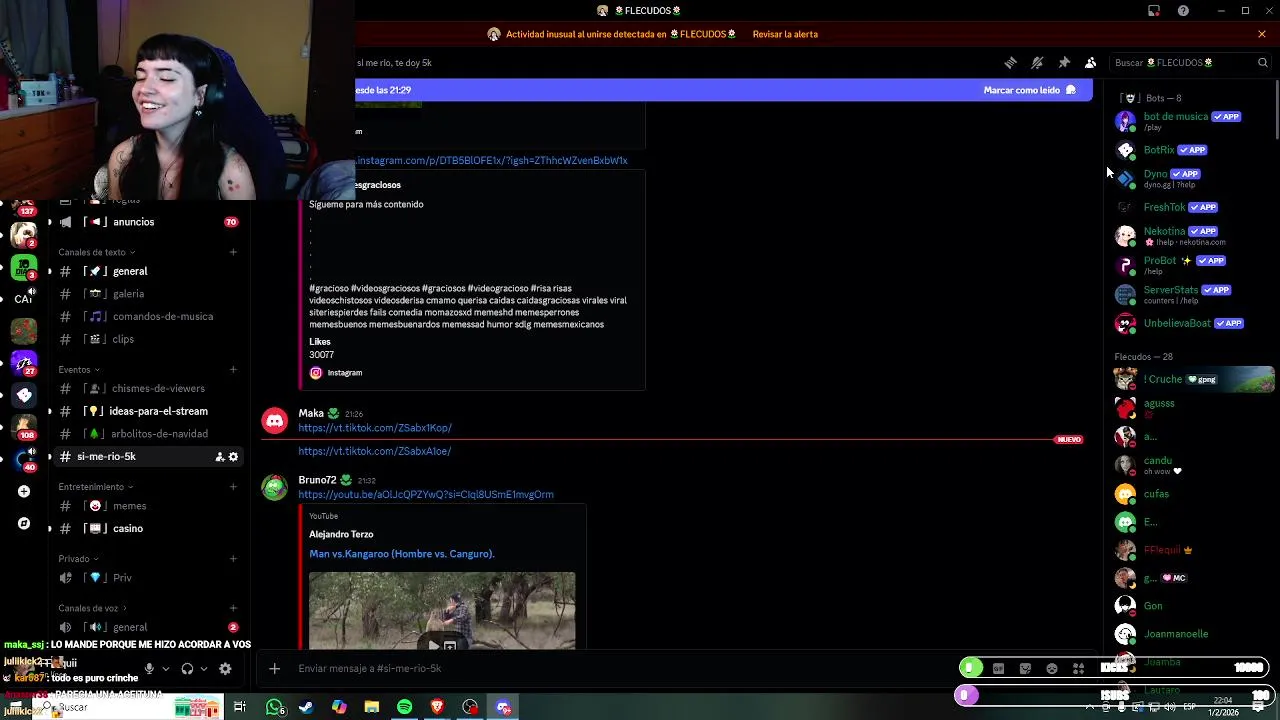Open Dyno bot member profile

(1192, 178)
